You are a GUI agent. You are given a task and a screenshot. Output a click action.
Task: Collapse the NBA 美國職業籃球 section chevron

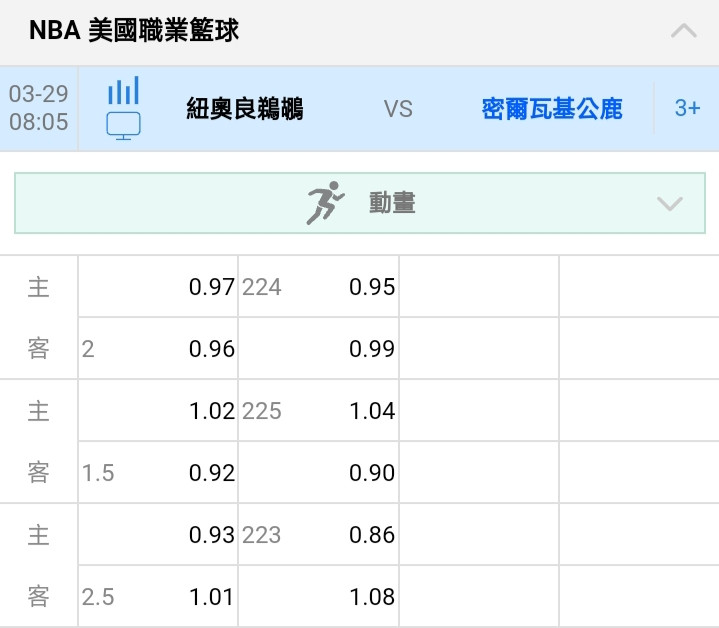[684, 31]
